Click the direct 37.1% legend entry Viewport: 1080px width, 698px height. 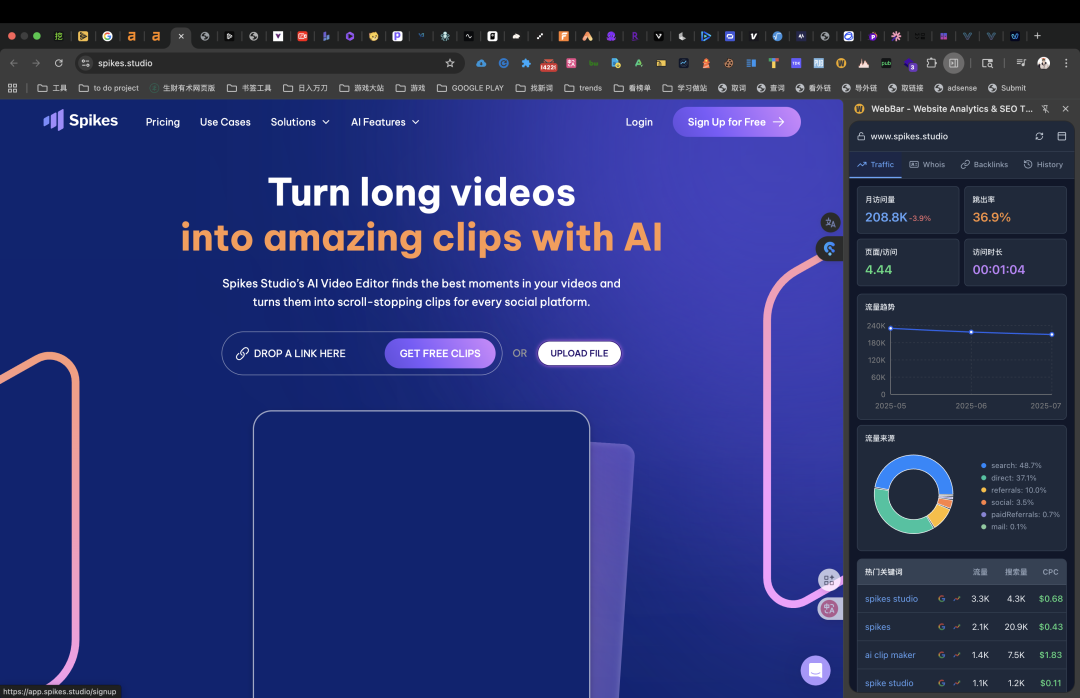(1008, 478)
